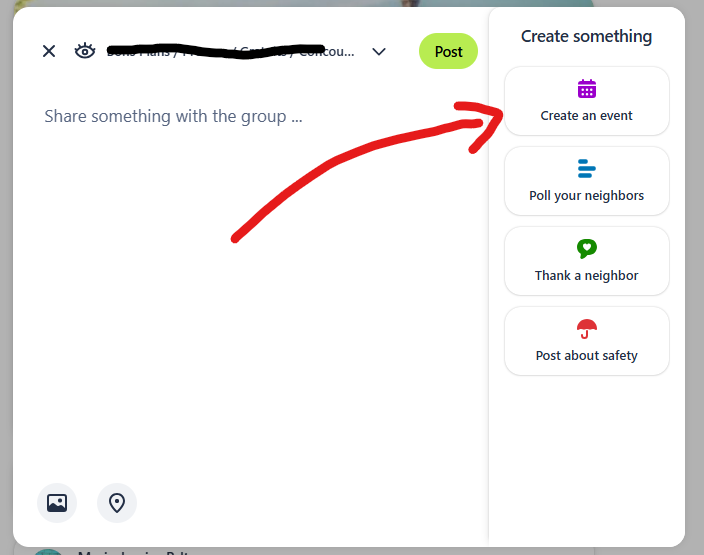Select Thank a neighbor label

[x=586, y=276]
